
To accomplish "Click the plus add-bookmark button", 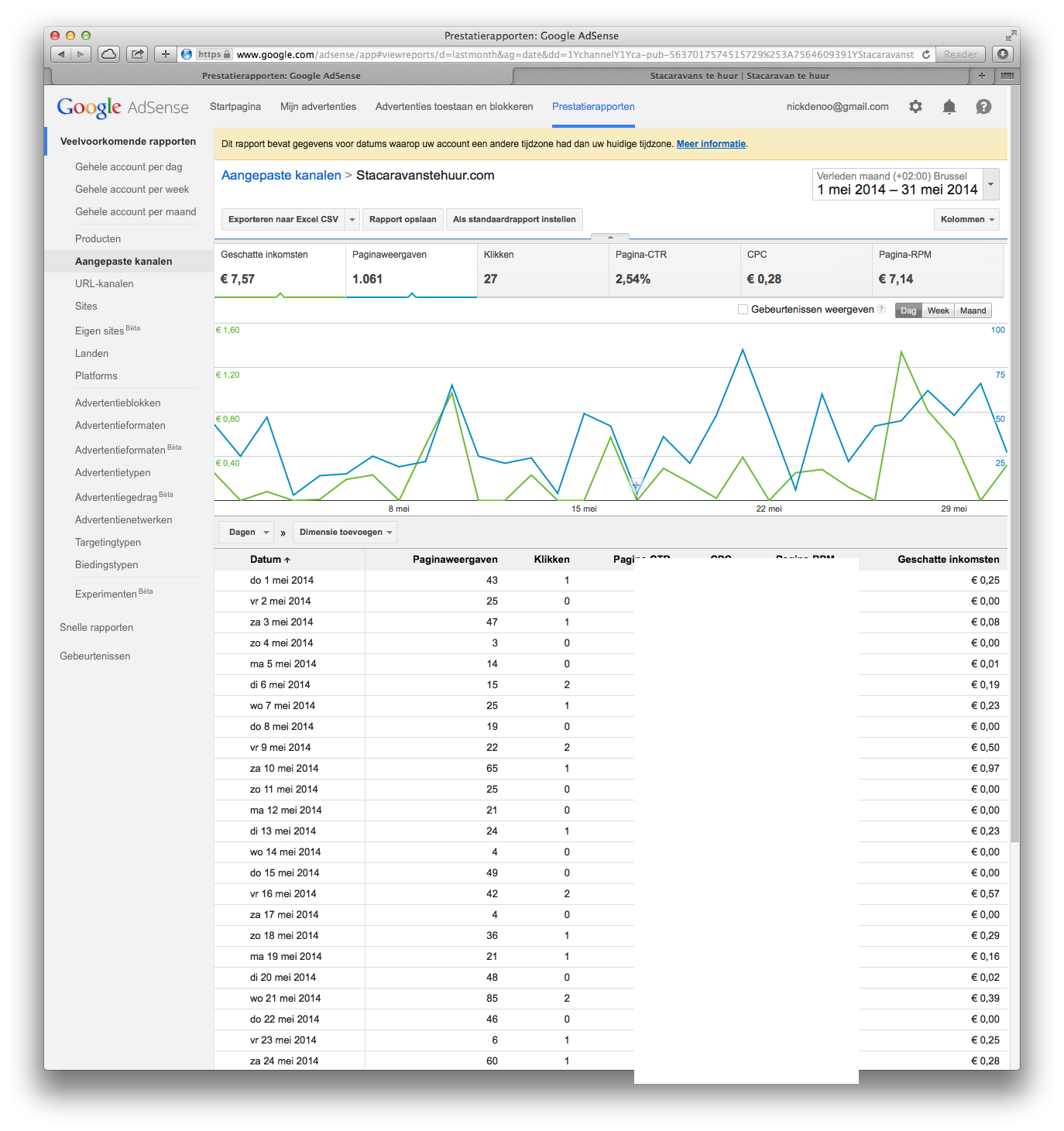I will [x=165, y=54].
